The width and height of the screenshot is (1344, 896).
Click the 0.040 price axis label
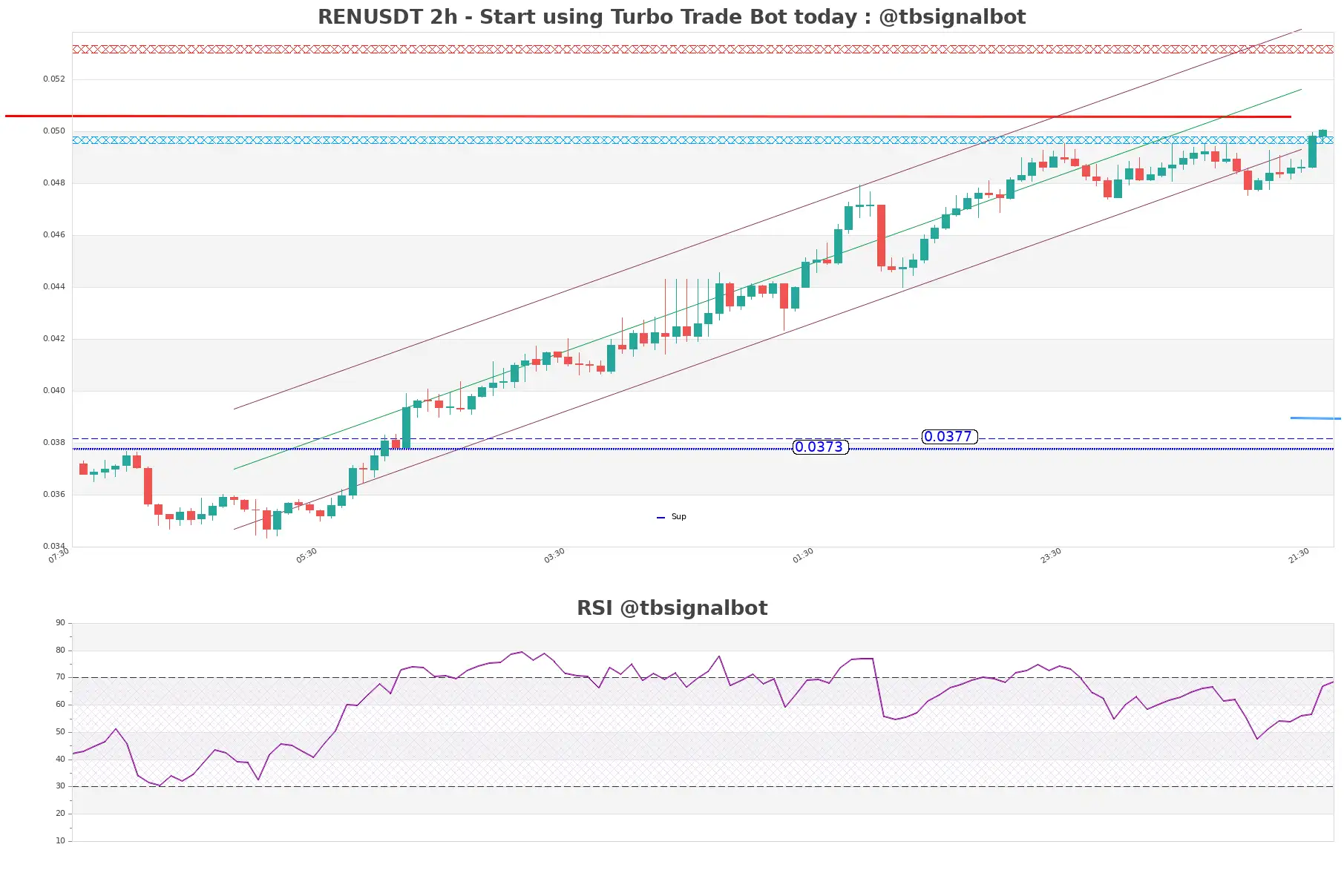pos(54,390)
